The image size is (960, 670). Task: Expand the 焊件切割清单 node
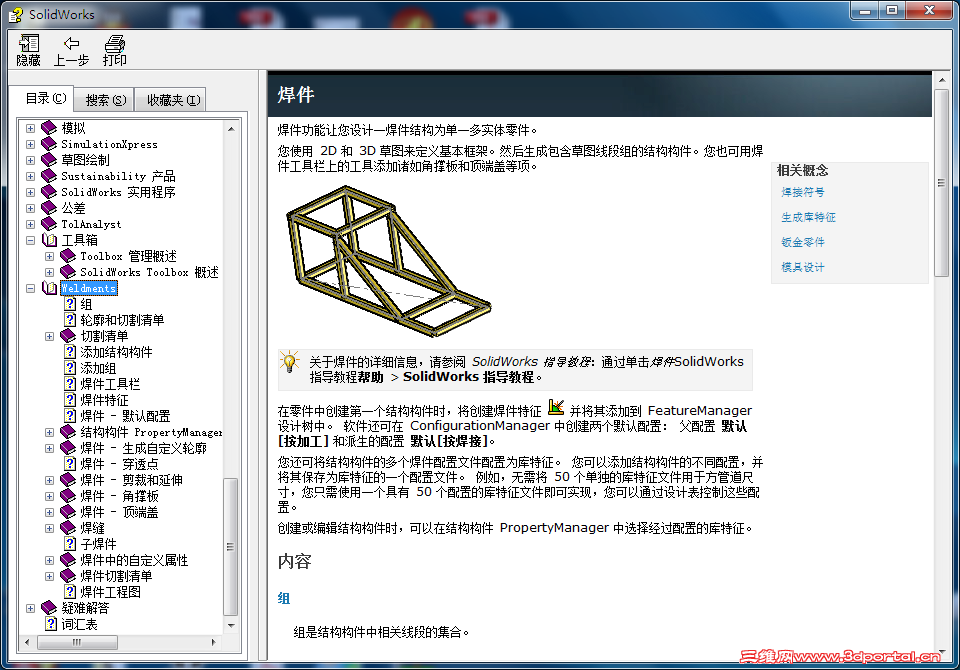pyautogui.click(x=50, y=576)
